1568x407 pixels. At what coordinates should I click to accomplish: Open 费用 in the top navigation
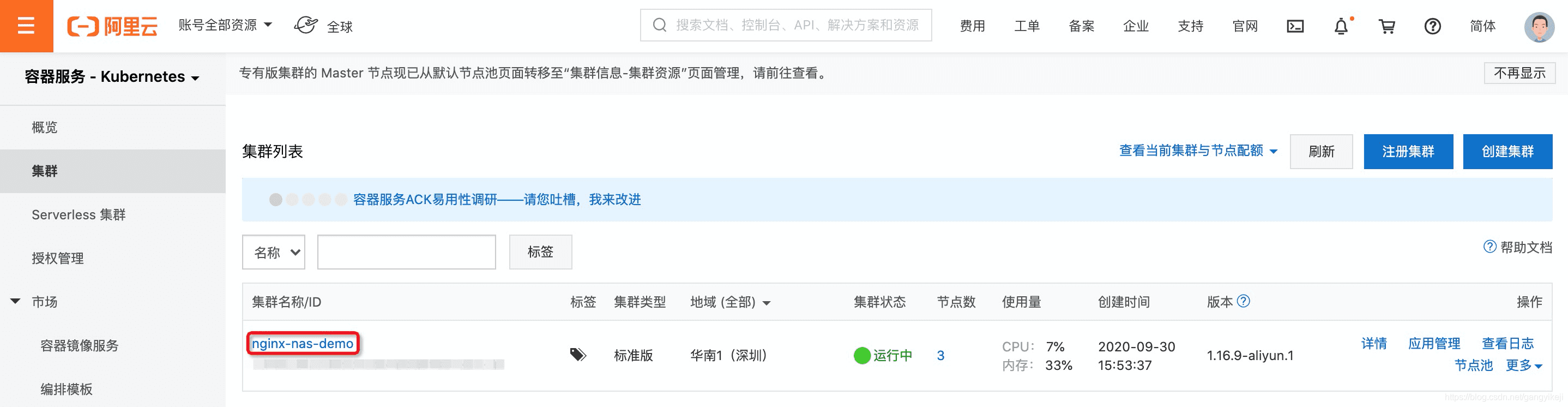tap(972, 26)
